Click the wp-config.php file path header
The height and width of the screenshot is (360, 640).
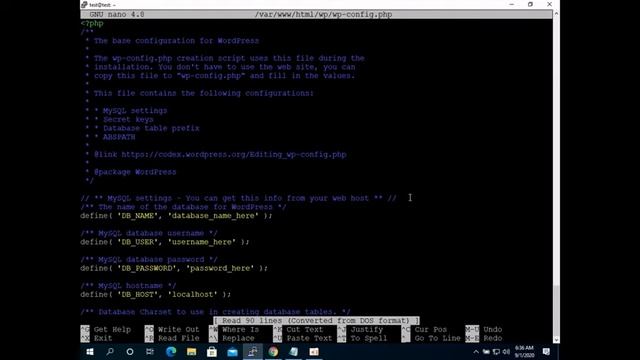pyautogui.click(x=323, y=14)
